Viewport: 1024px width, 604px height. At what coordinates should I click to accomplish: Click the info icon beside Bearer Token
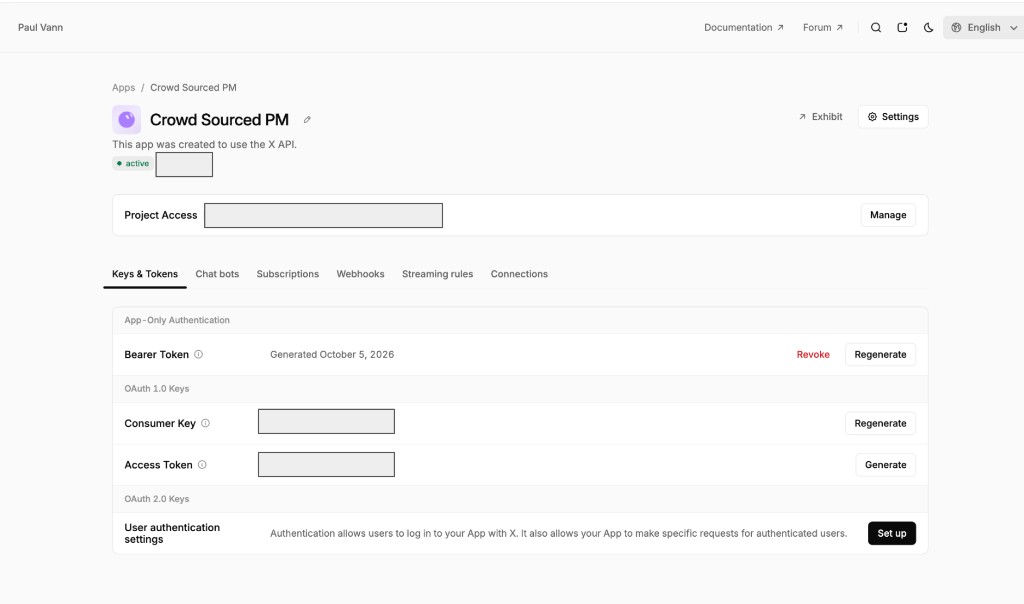point(199,355)
